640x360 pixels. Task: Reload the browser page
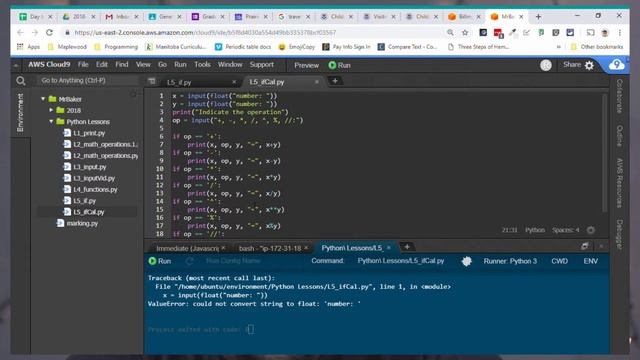pyautogui.click(x=49, y=32)
